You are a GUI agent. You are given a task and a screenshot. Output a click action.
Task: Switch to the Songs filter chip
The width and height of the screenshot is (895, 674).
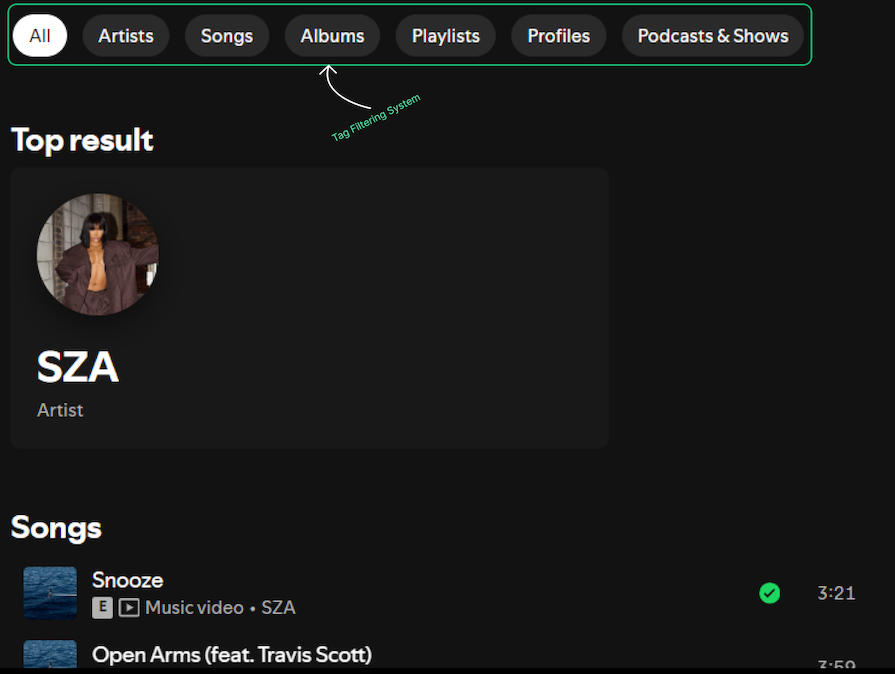coord(227,36)
